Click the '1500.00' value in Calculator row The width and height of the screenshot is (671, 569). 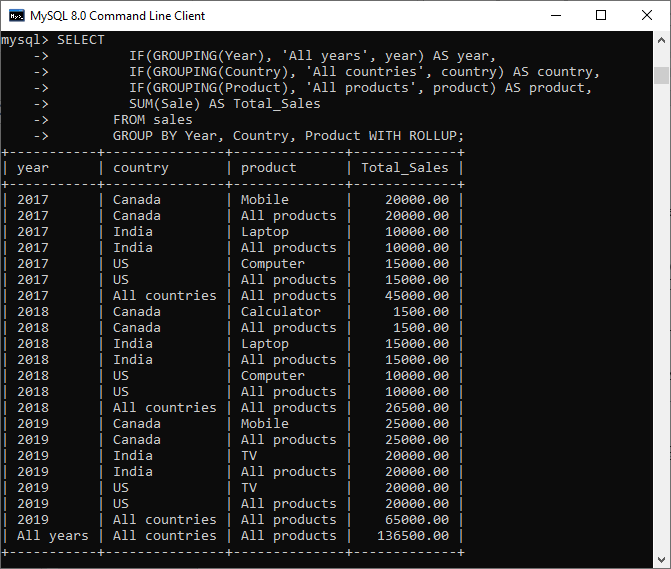(421, 312)
